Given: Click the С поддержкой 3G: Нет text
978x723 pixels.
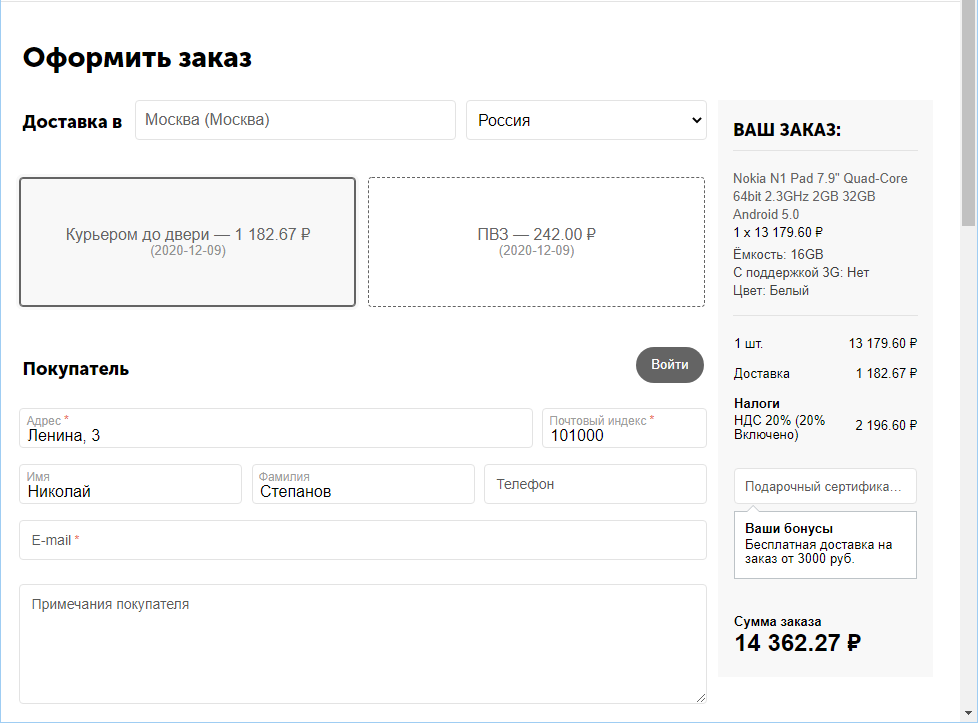Looking at the screenshot, I should [801, 273].
